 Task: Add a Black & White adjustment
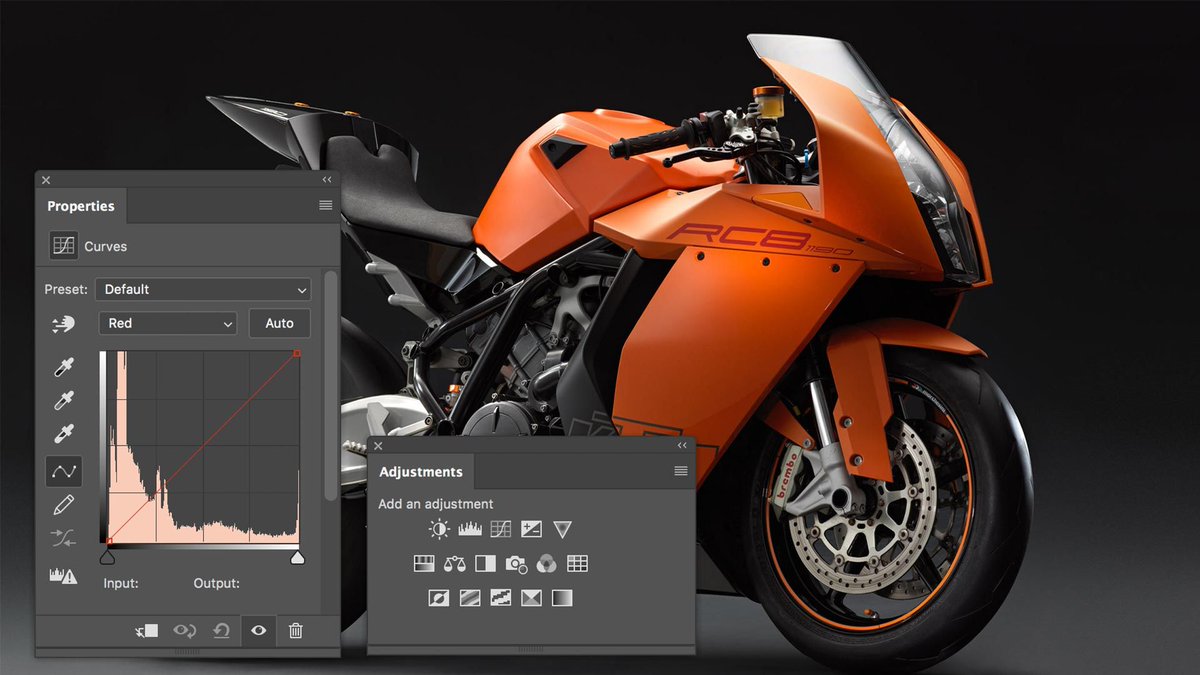[485, 563]
